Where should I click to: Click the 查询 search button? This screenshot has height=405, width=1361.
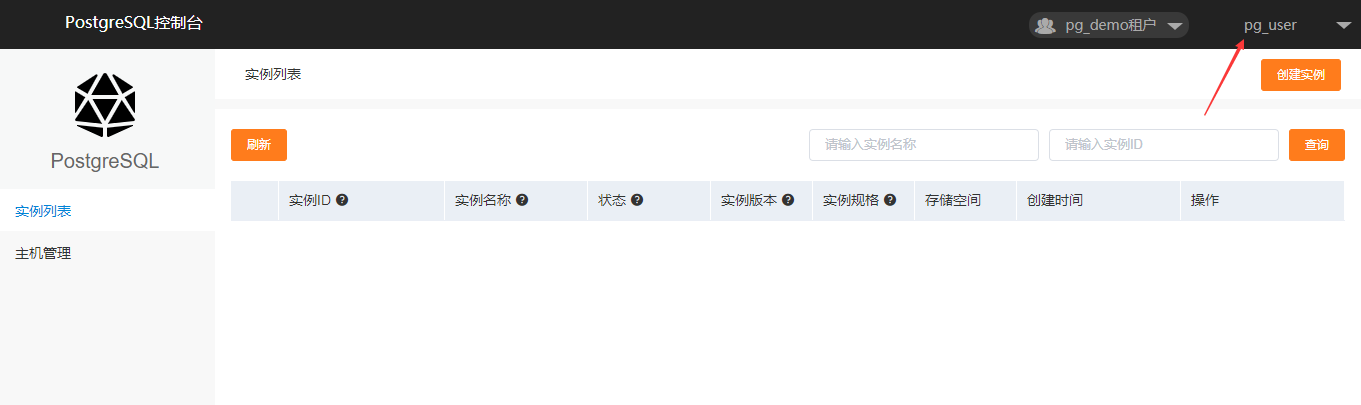point(1316,145)
